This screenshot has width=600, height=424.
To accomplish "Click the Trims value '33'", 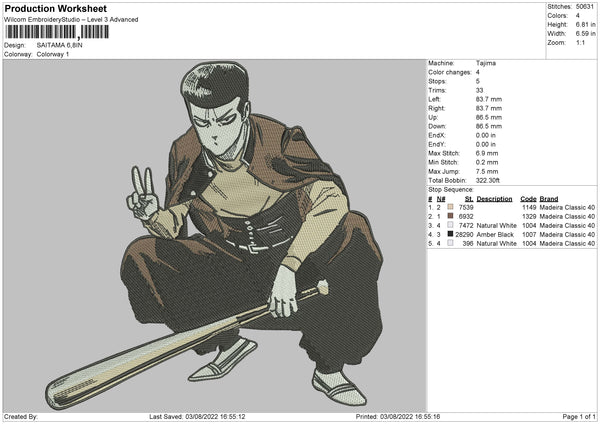I will click(479, 90).
